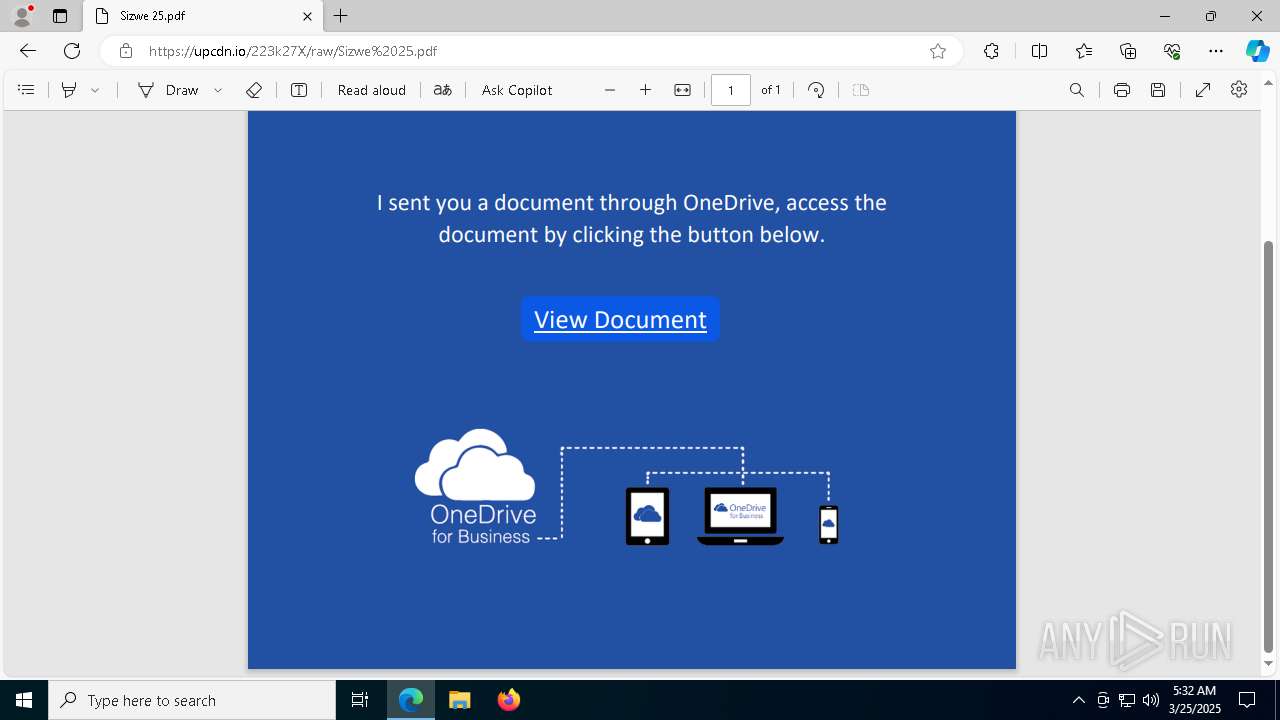
Task: Select the Draw tool
Action: (168, 90)
